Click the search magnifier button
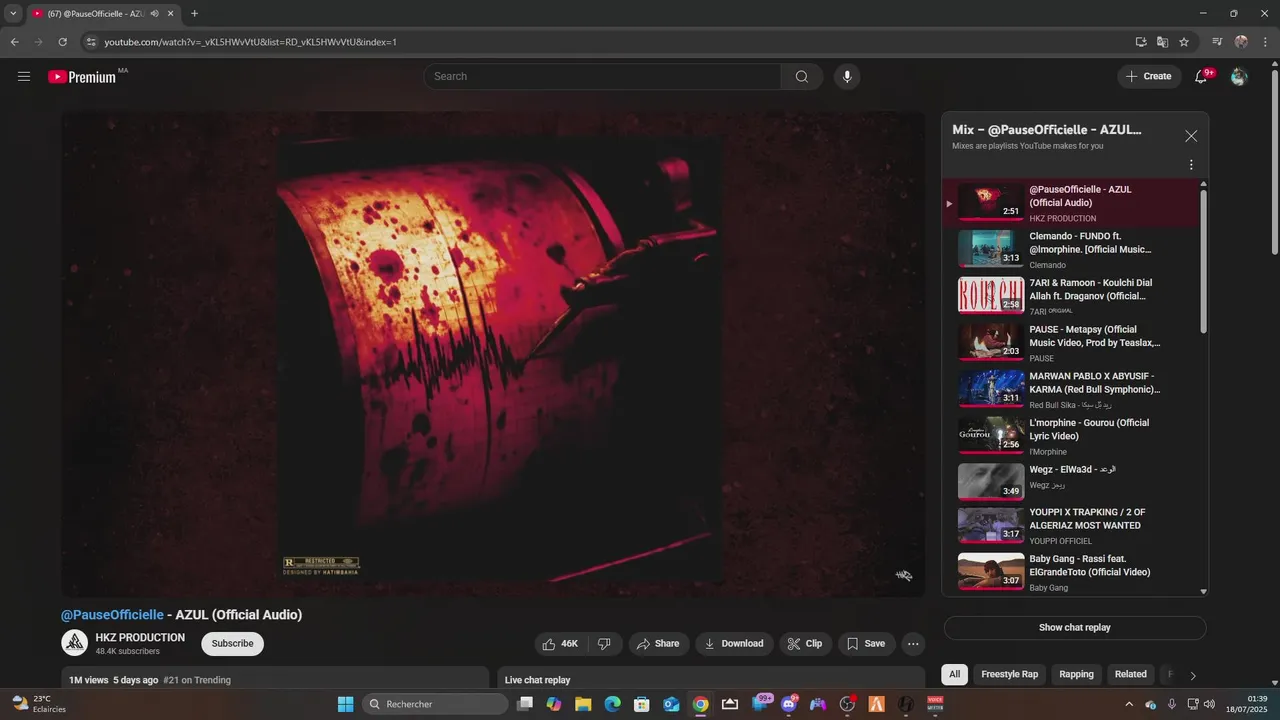This screenshot has height=720, width=1280. [802, 76]
